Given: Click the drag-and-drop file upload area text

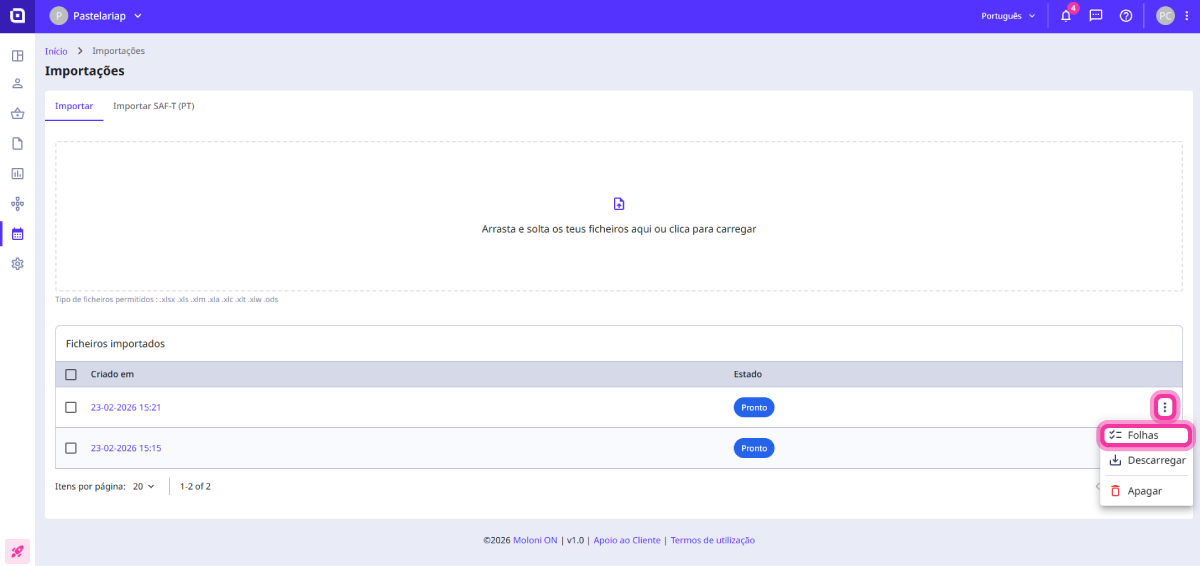Looking at the screenshot, I should 619,229.
